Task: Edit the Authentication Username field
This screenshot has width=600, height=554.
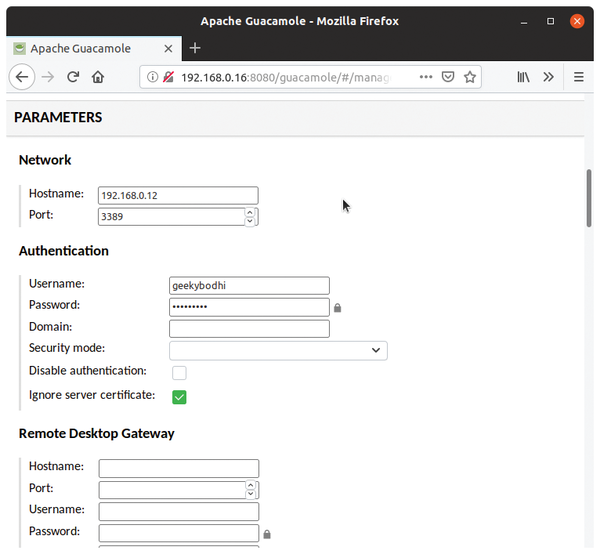Action: pos(249,285)
